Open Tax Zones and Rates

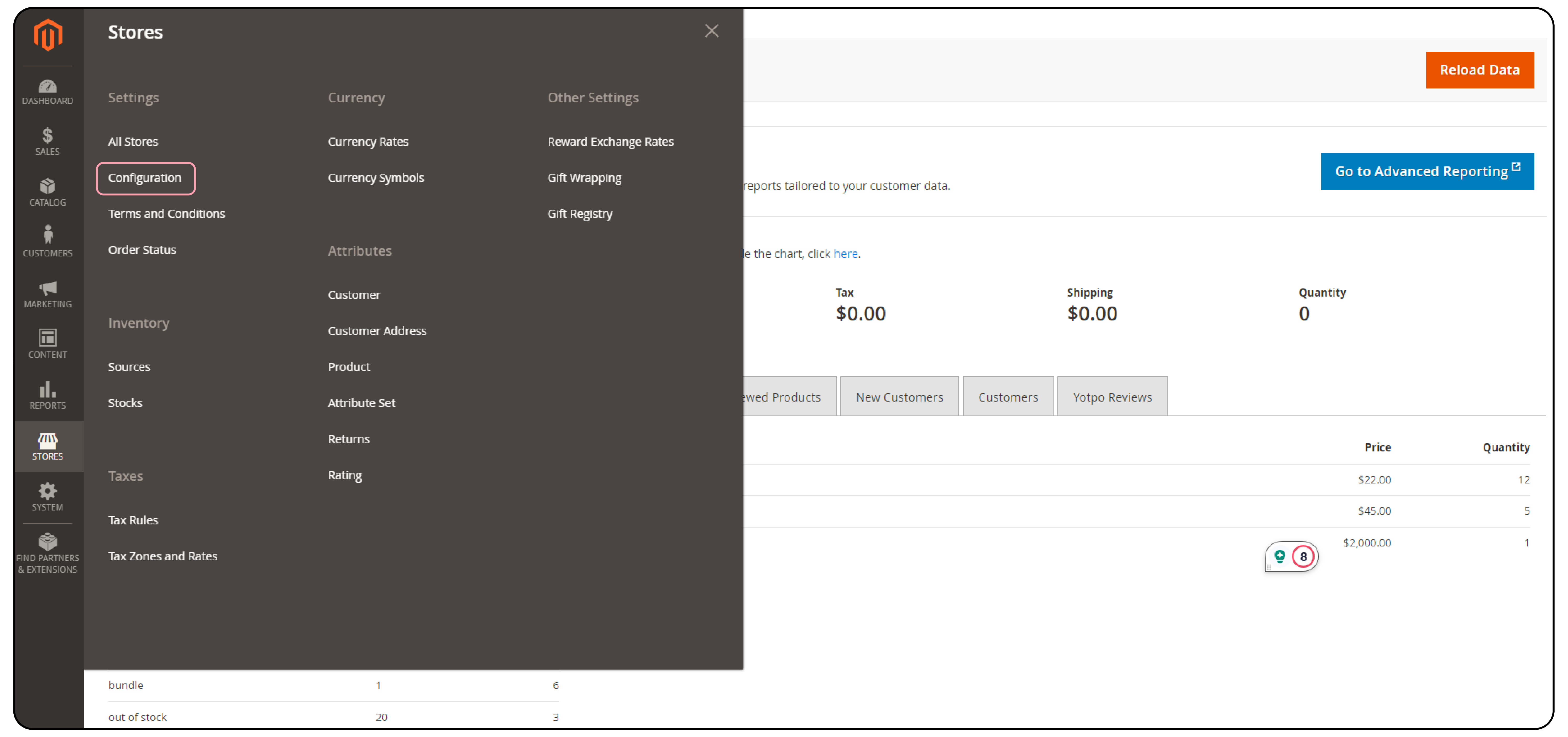162,556
